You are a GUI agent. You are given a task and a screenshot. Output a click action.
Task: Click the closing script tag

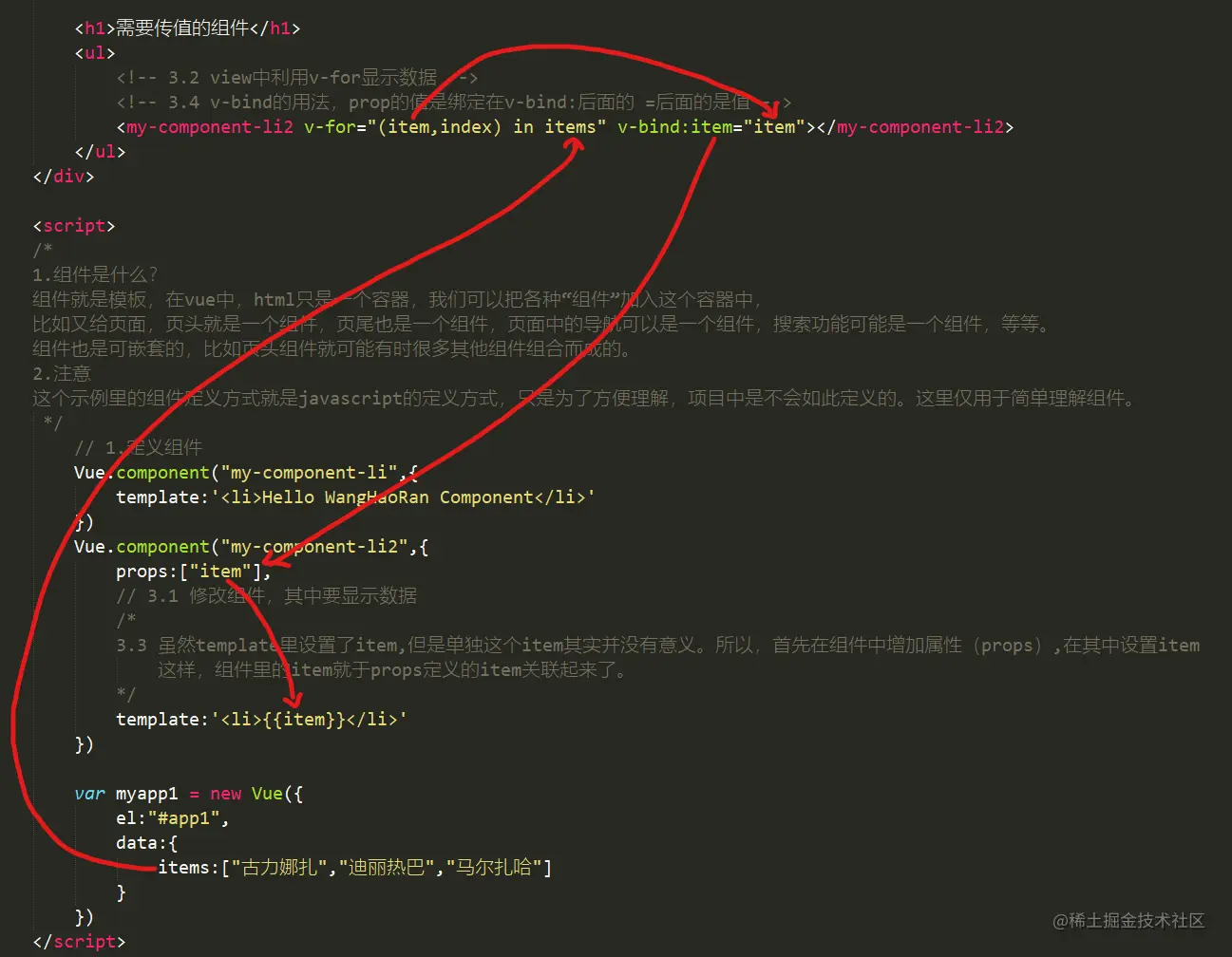78,941
